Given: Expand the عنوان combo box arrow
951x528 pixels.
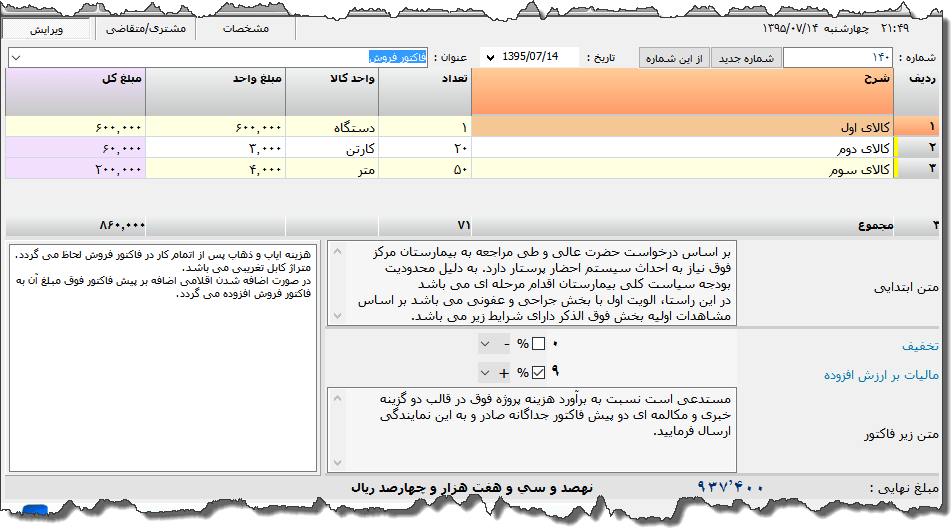Looking at the screenshot, I should (x=16, y=58).
